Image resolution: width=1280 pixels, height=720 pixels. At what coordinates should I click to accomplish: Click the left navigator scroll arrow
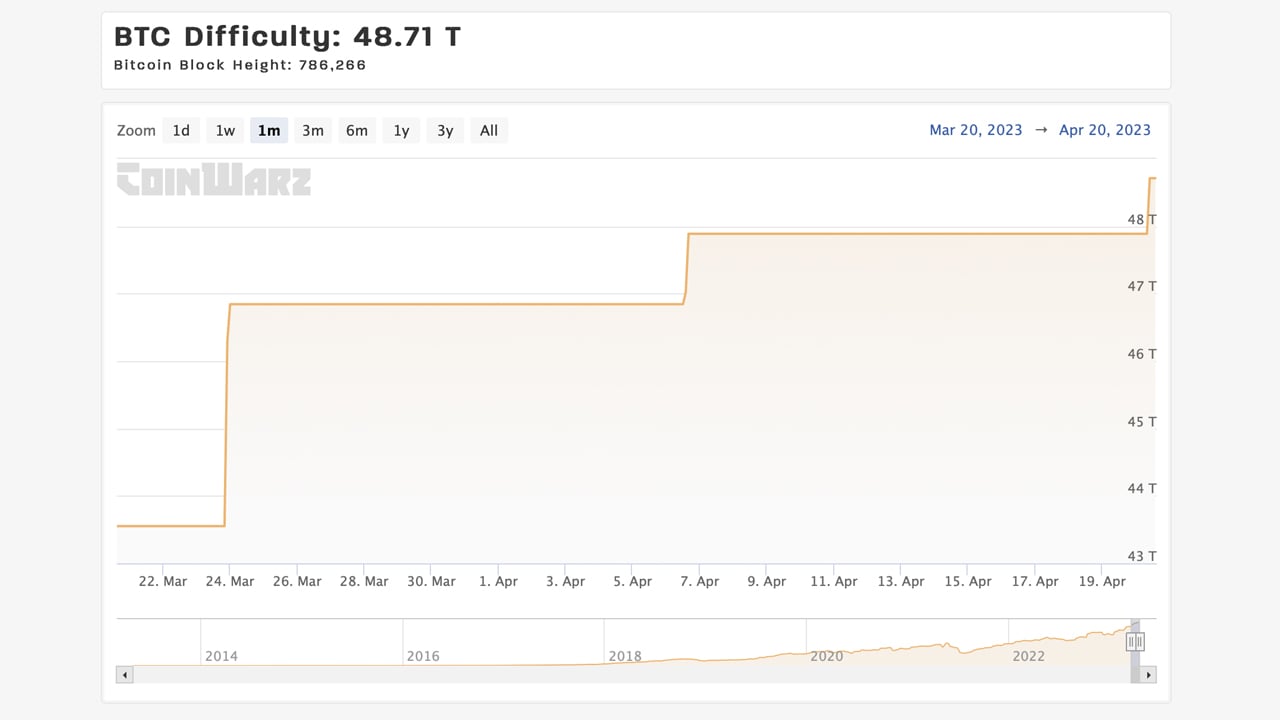[x=124, y=675]
